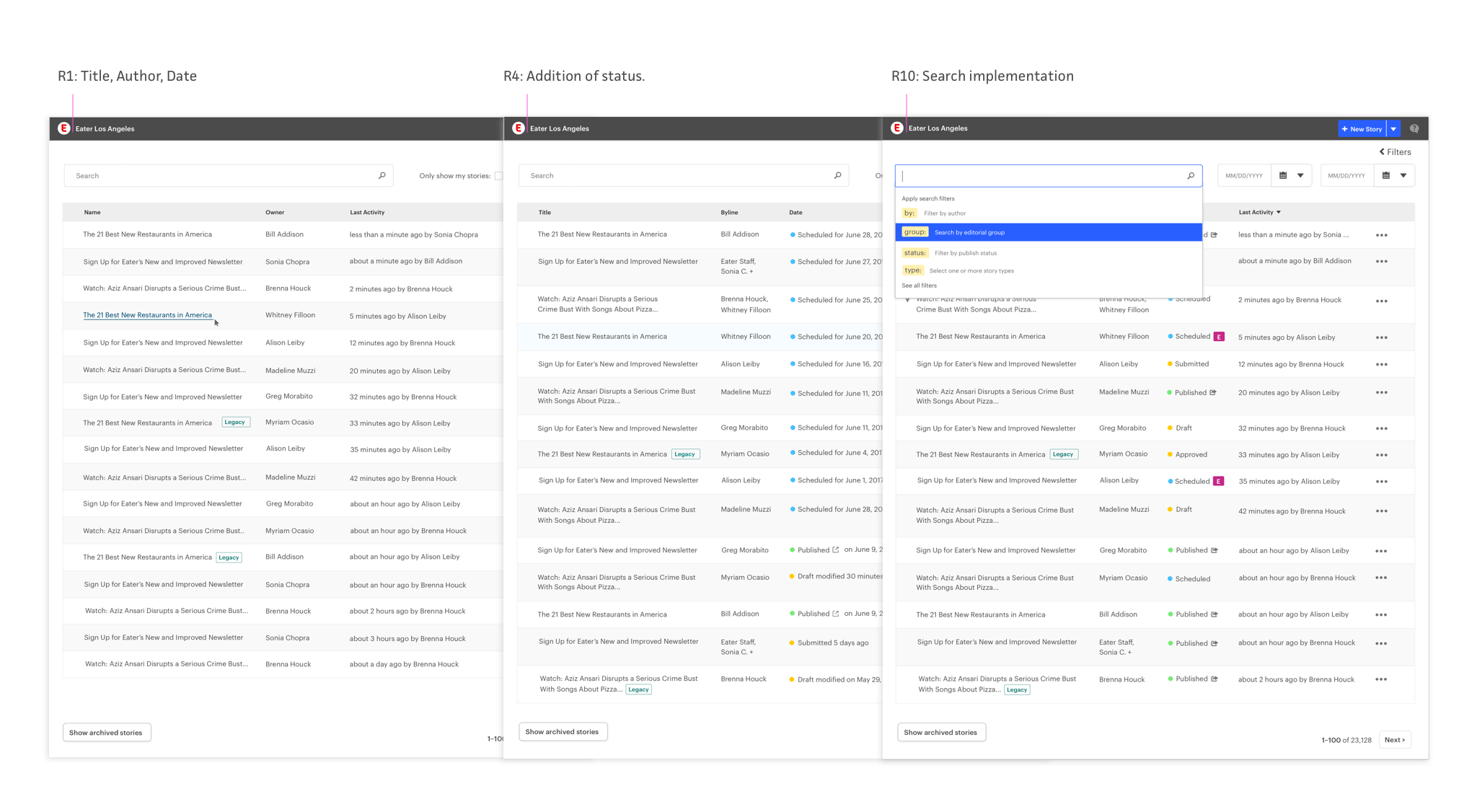Click the Legacy tag on Myriam Ocasio's row in R1
This screenshot has width=1477, height=812.
pos(235,423)
